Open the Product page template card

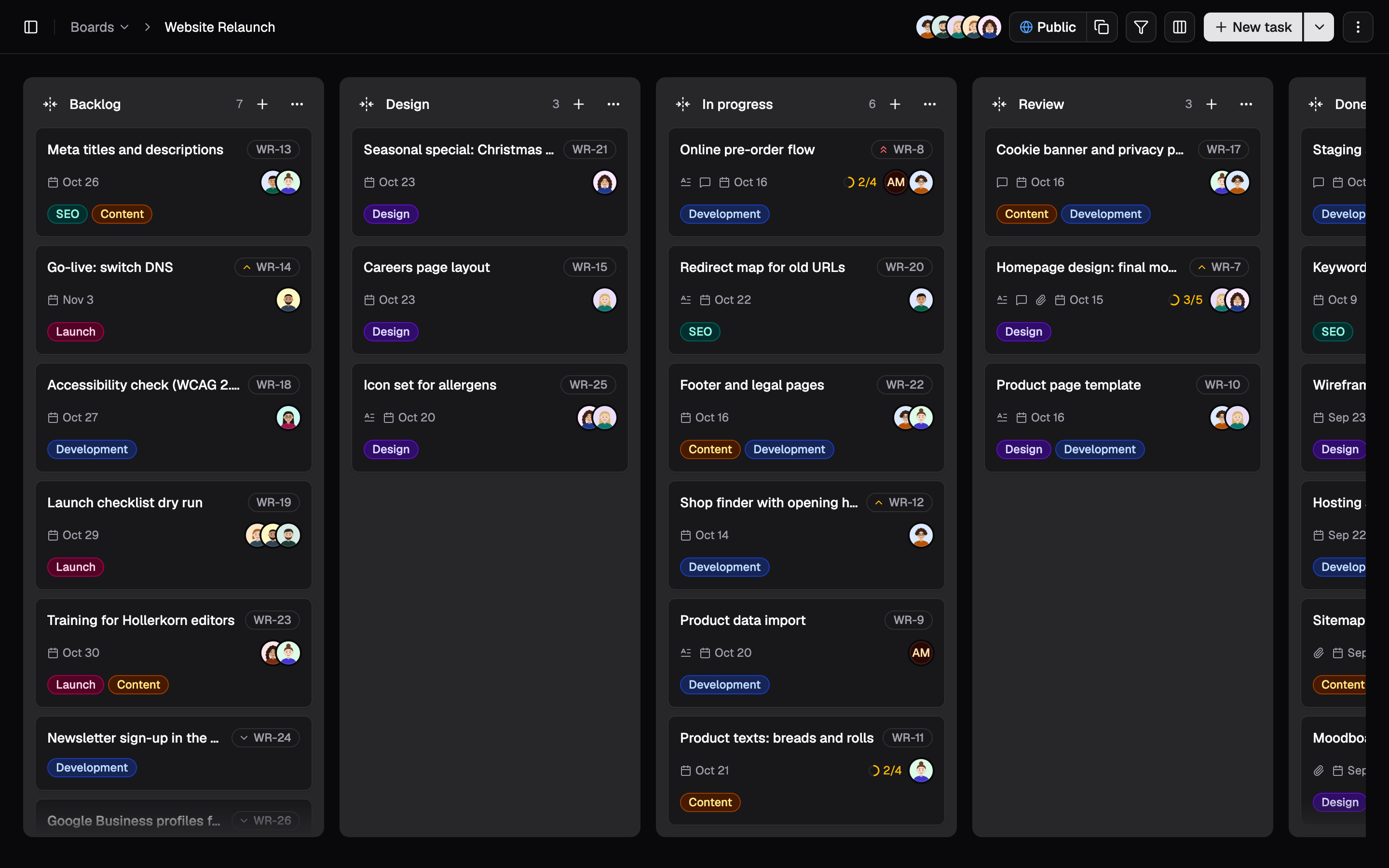click(1122, 417)
